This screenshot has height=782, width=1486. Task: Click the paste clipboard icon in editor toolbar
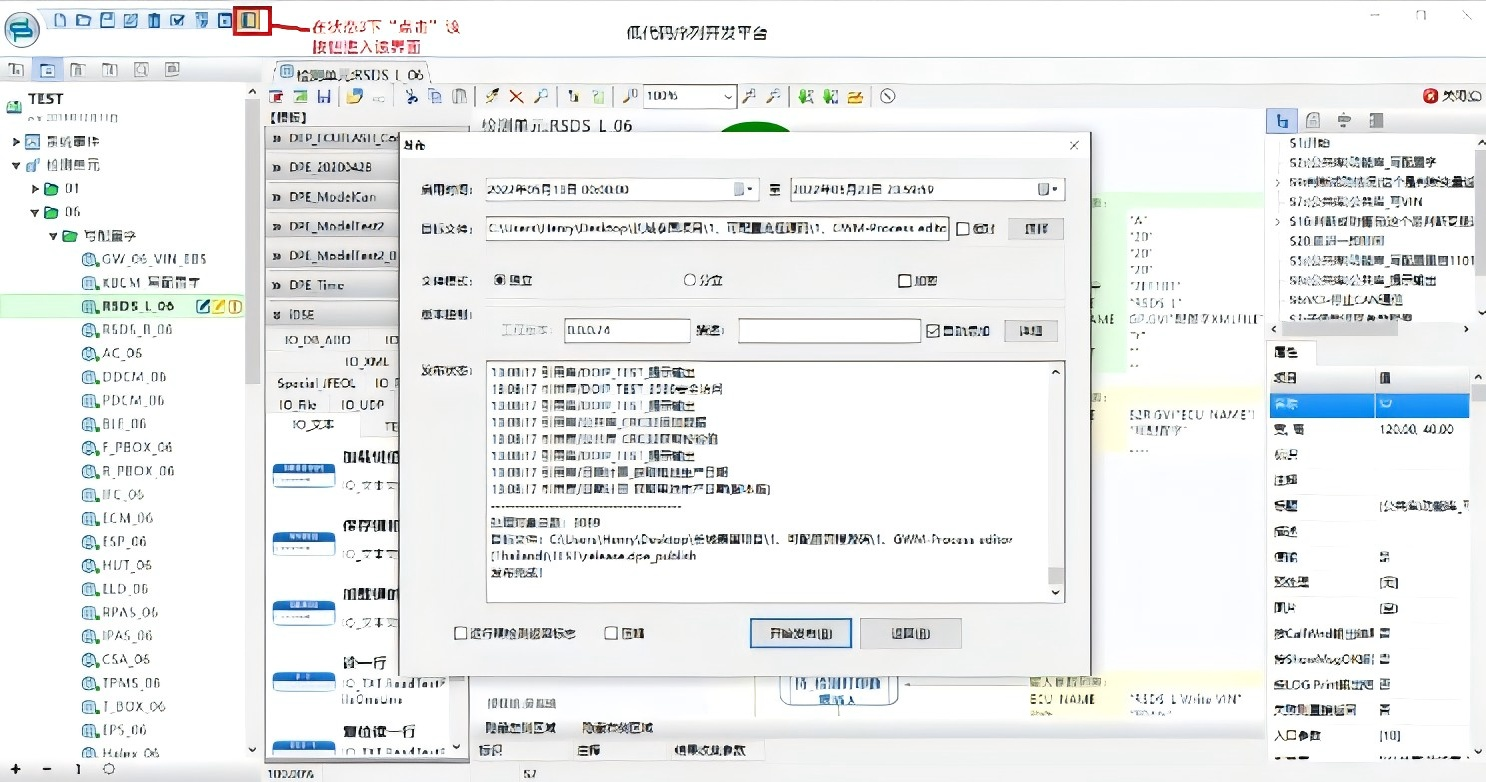(459, 97)
